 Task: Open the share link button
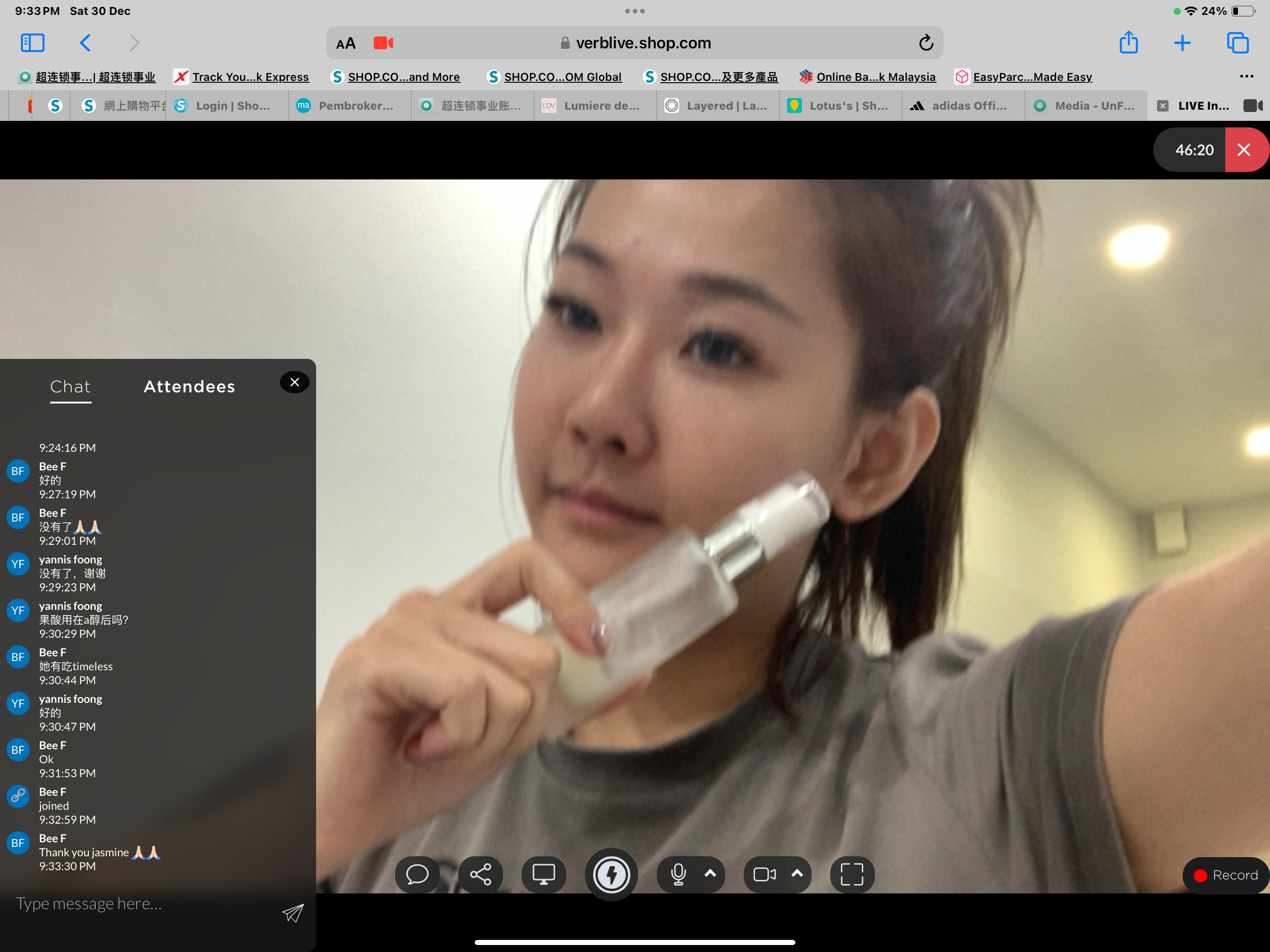coord(481,874)
